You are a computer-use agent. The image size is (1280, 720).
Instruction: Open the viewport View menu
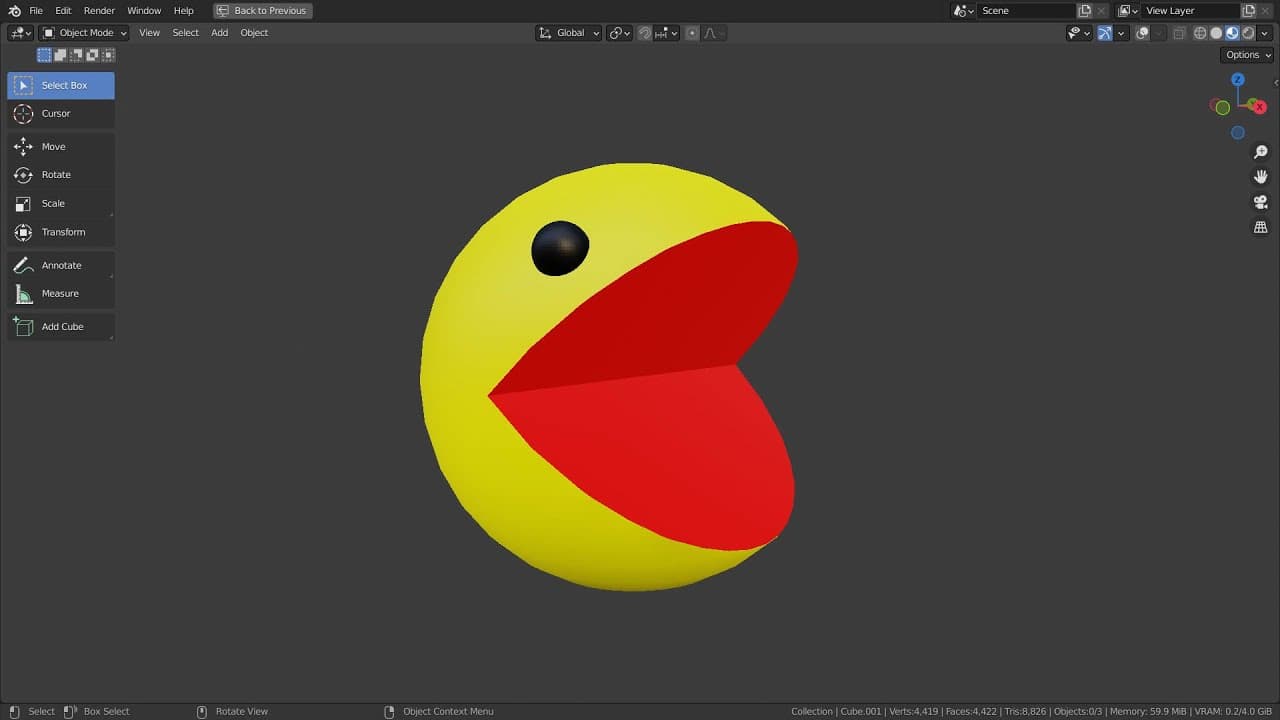149,33
